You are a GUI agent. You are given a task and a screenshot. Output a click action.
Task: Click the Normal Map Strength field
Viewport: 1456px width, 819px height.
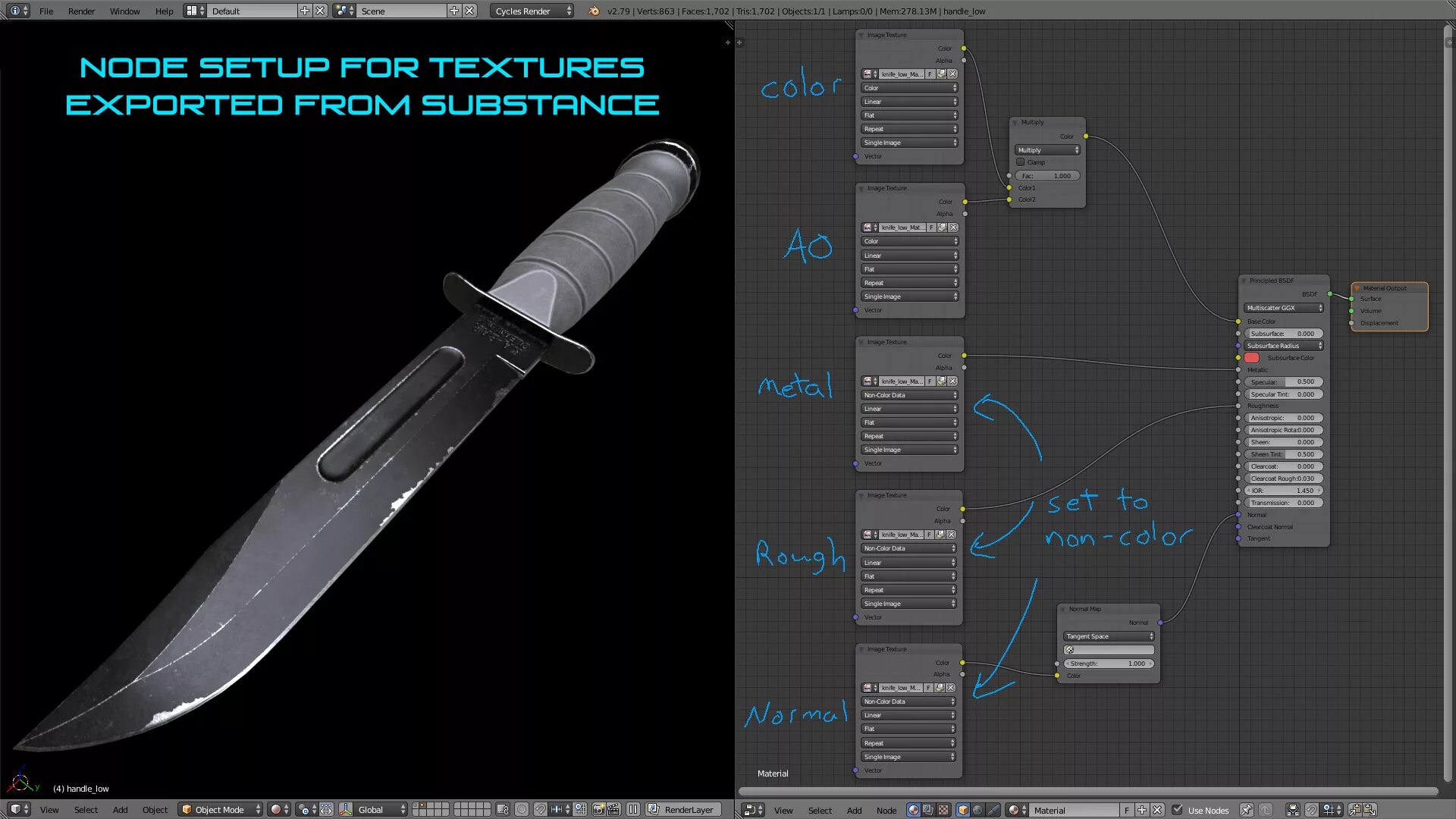[1108, 664]
